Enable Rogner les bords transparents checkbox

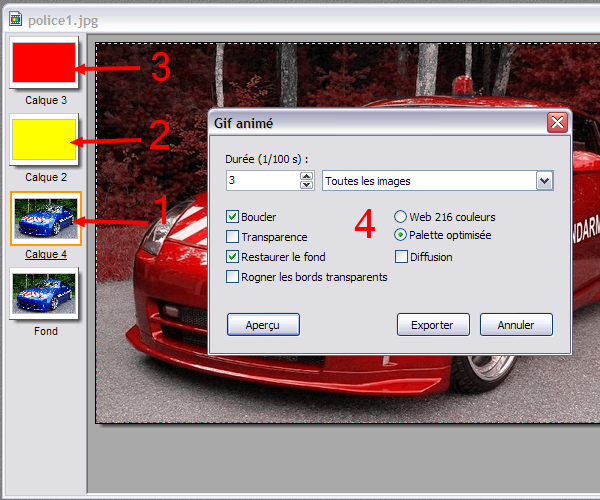[x=232, y=277]
